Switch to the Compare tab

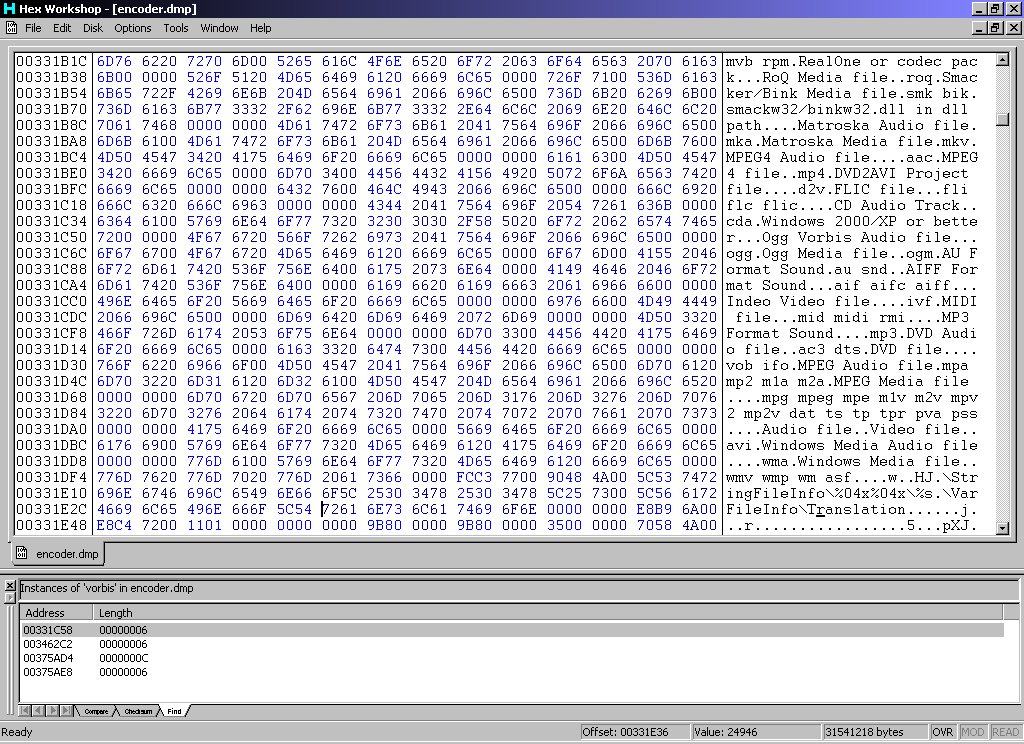pos(96,711)
